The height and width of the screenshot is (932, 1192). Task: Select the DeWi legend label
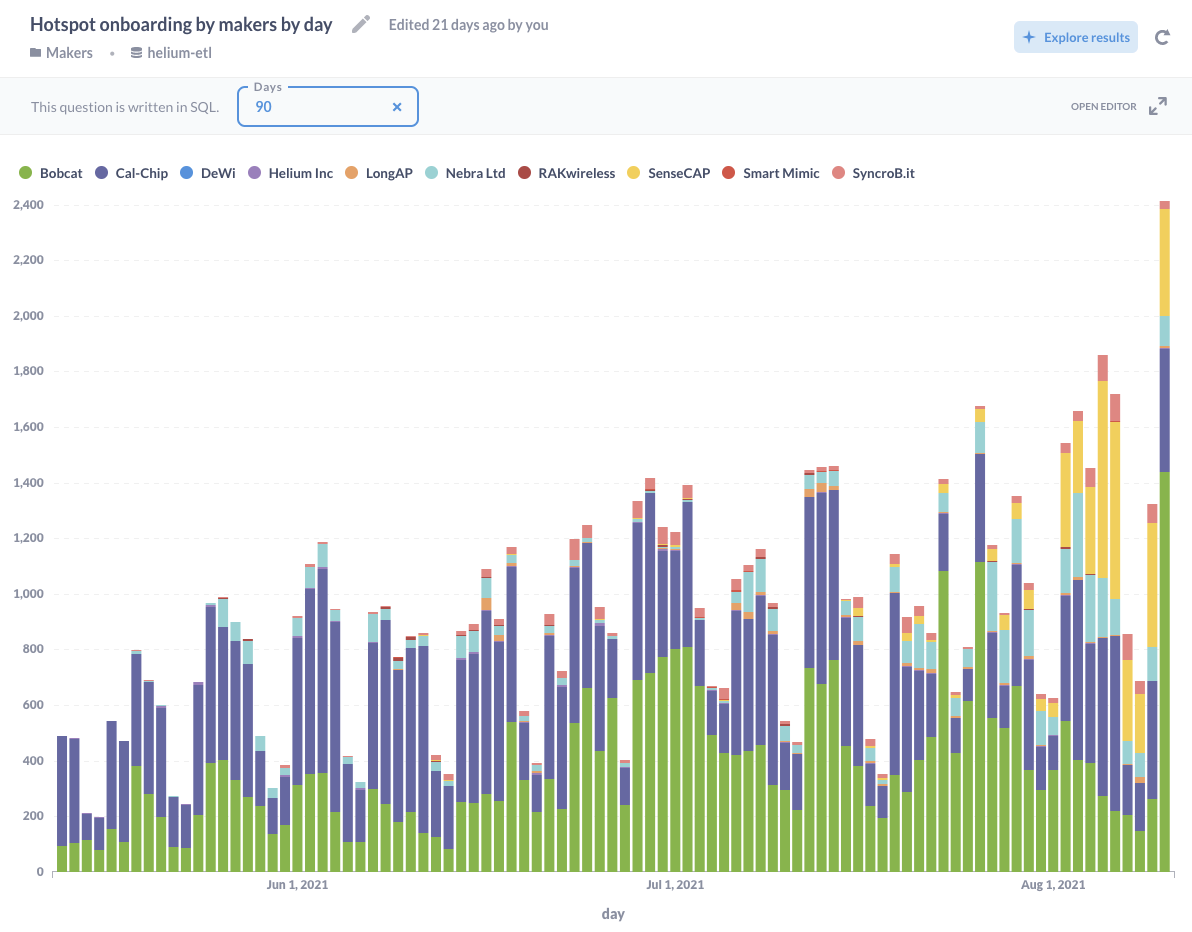(x=218, y=173)
